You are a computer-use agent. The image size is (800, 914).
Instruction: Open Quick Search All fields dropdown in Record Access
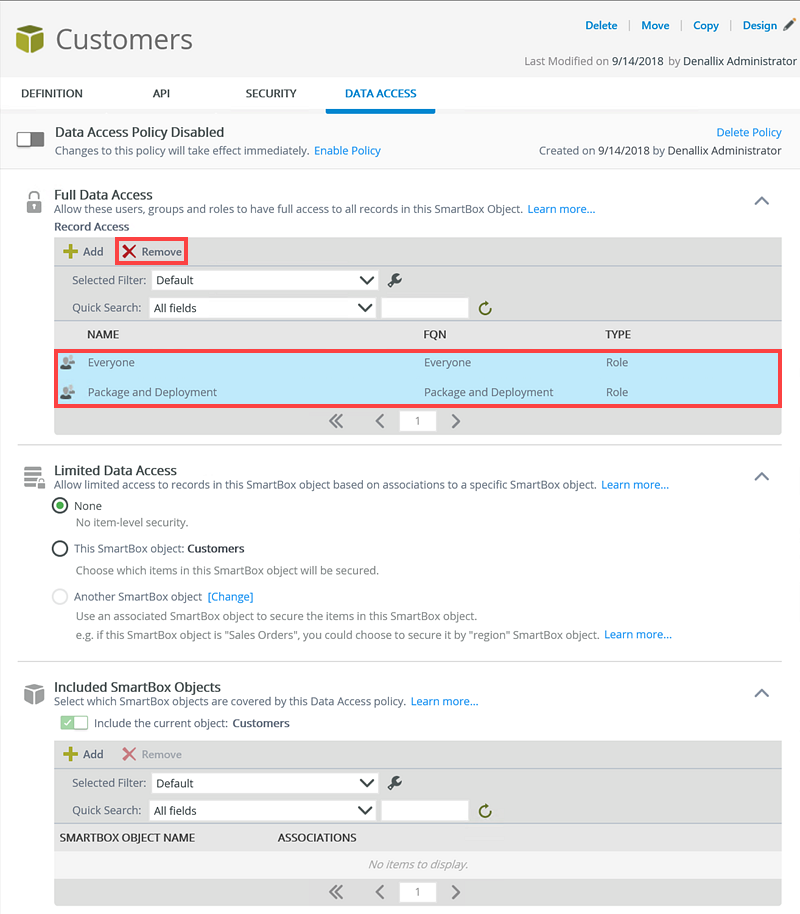tap(265, 308)
